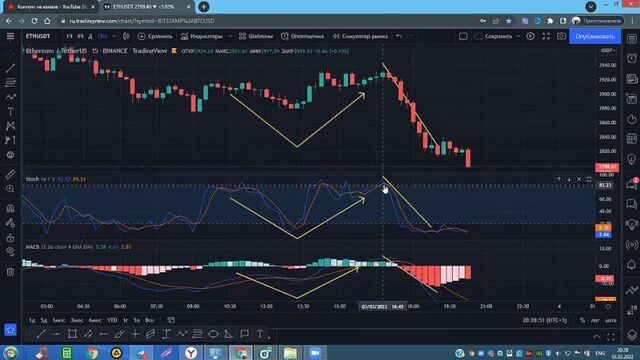Maximize the Stoch indicator pane

(589, 179)
